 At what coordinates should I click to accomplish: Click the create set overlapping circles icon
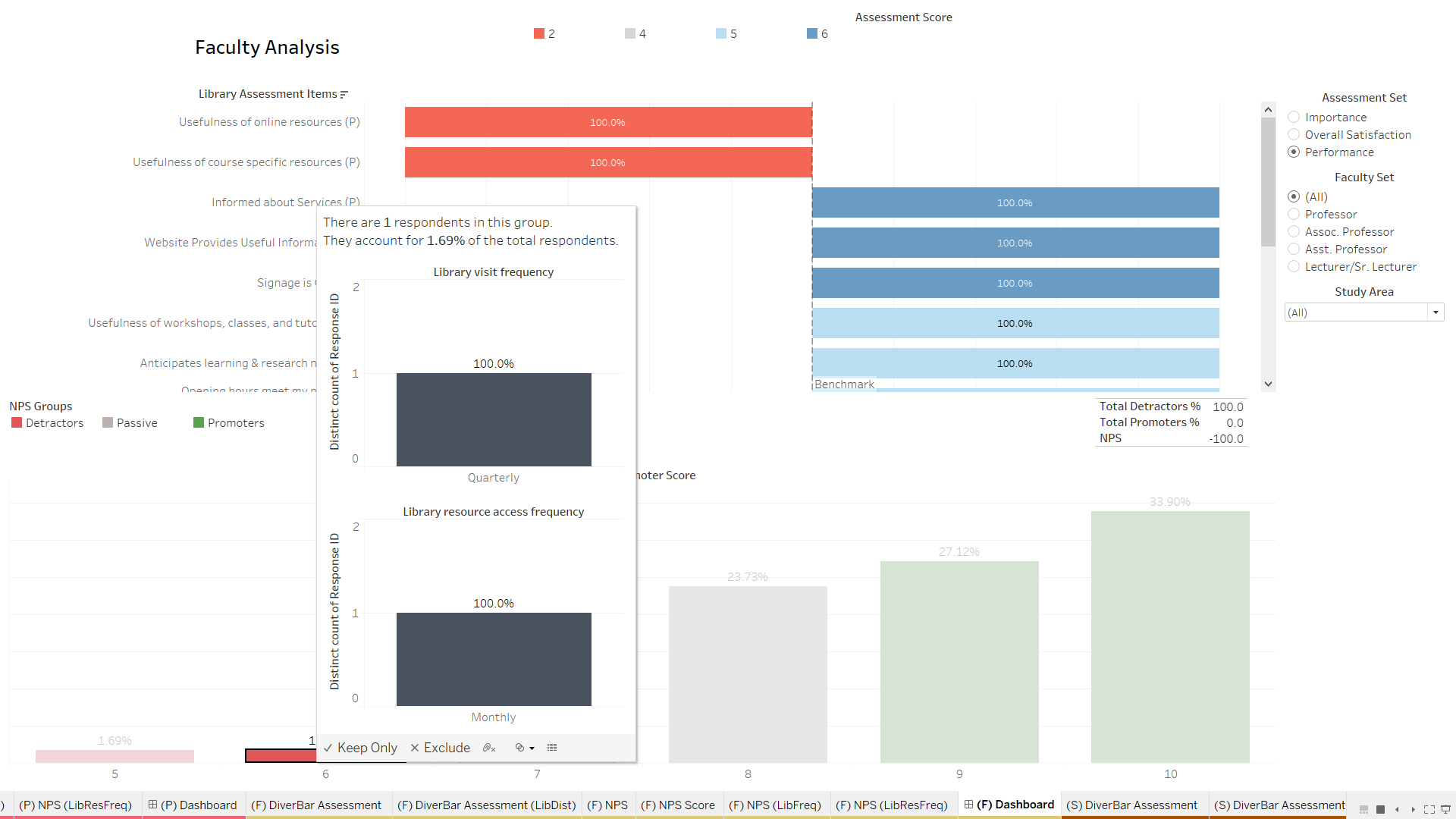click(519, 748)
